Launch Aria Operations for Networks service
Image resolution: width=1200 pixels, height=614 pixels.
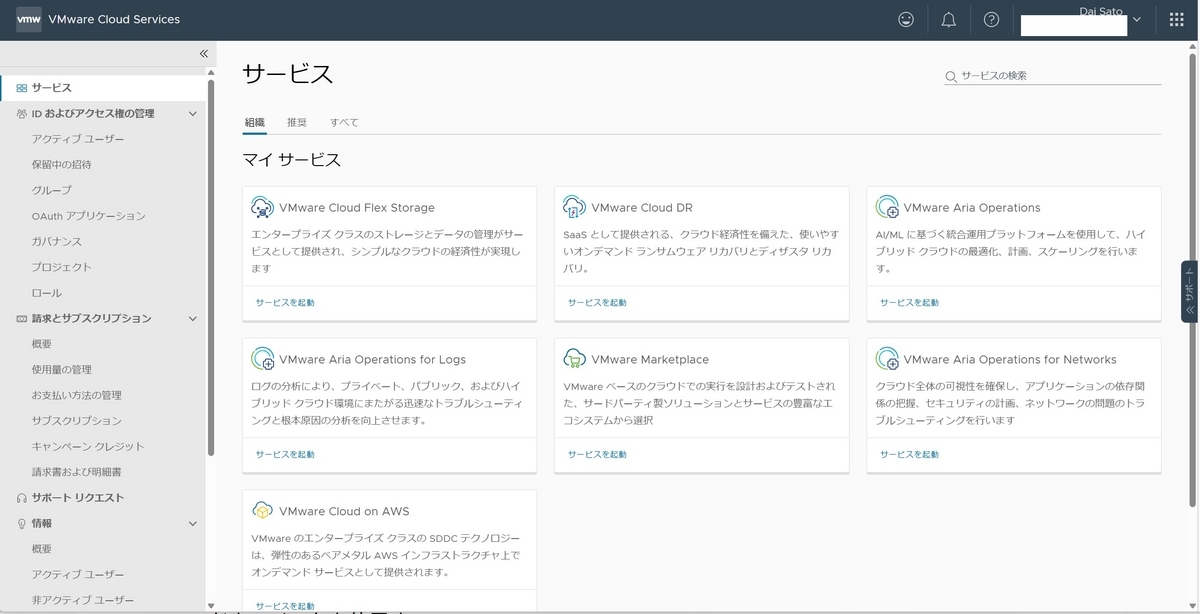tap(909, 454)
